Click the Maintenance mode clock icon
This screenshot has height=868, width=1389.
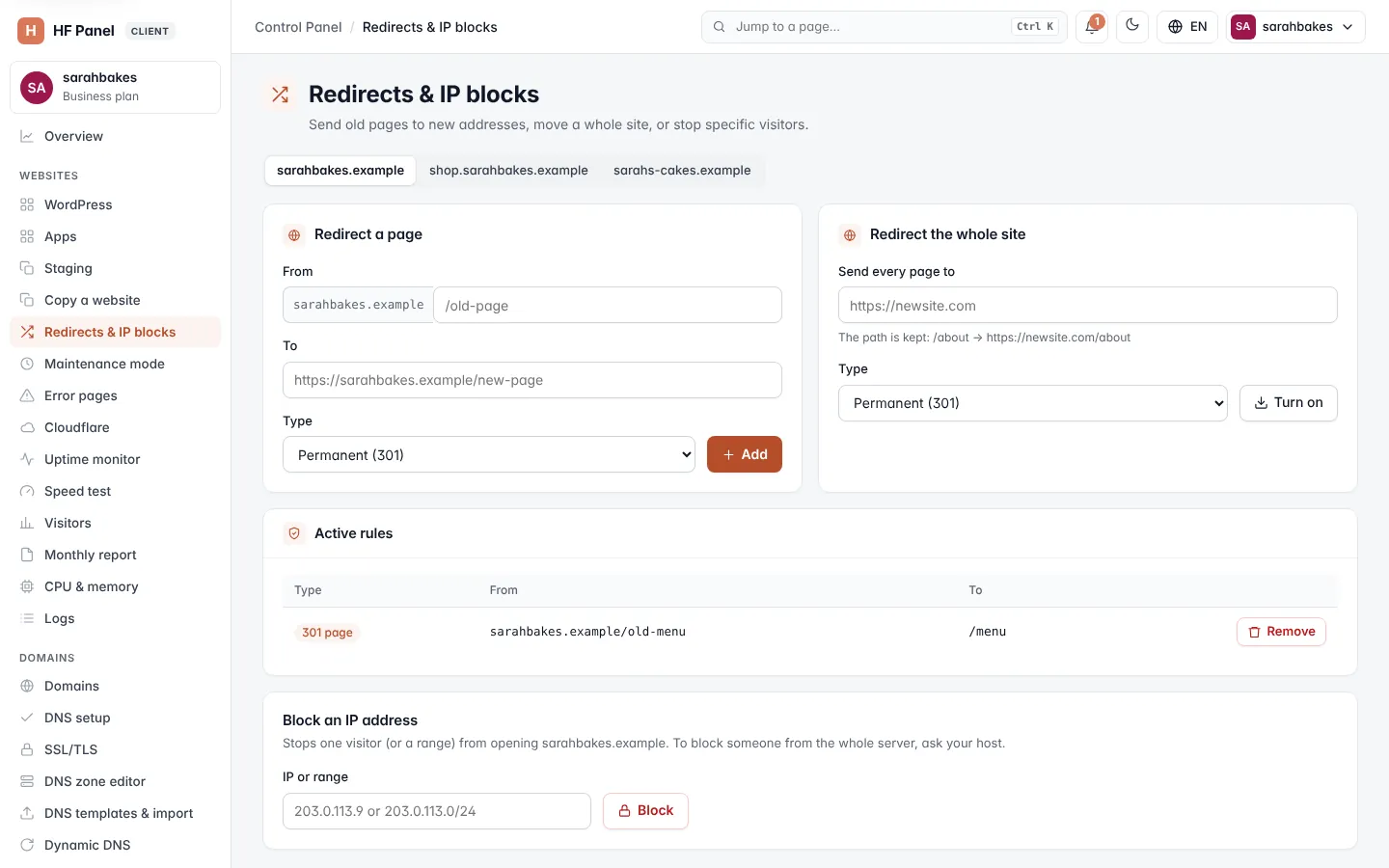[x=27, y=364]
